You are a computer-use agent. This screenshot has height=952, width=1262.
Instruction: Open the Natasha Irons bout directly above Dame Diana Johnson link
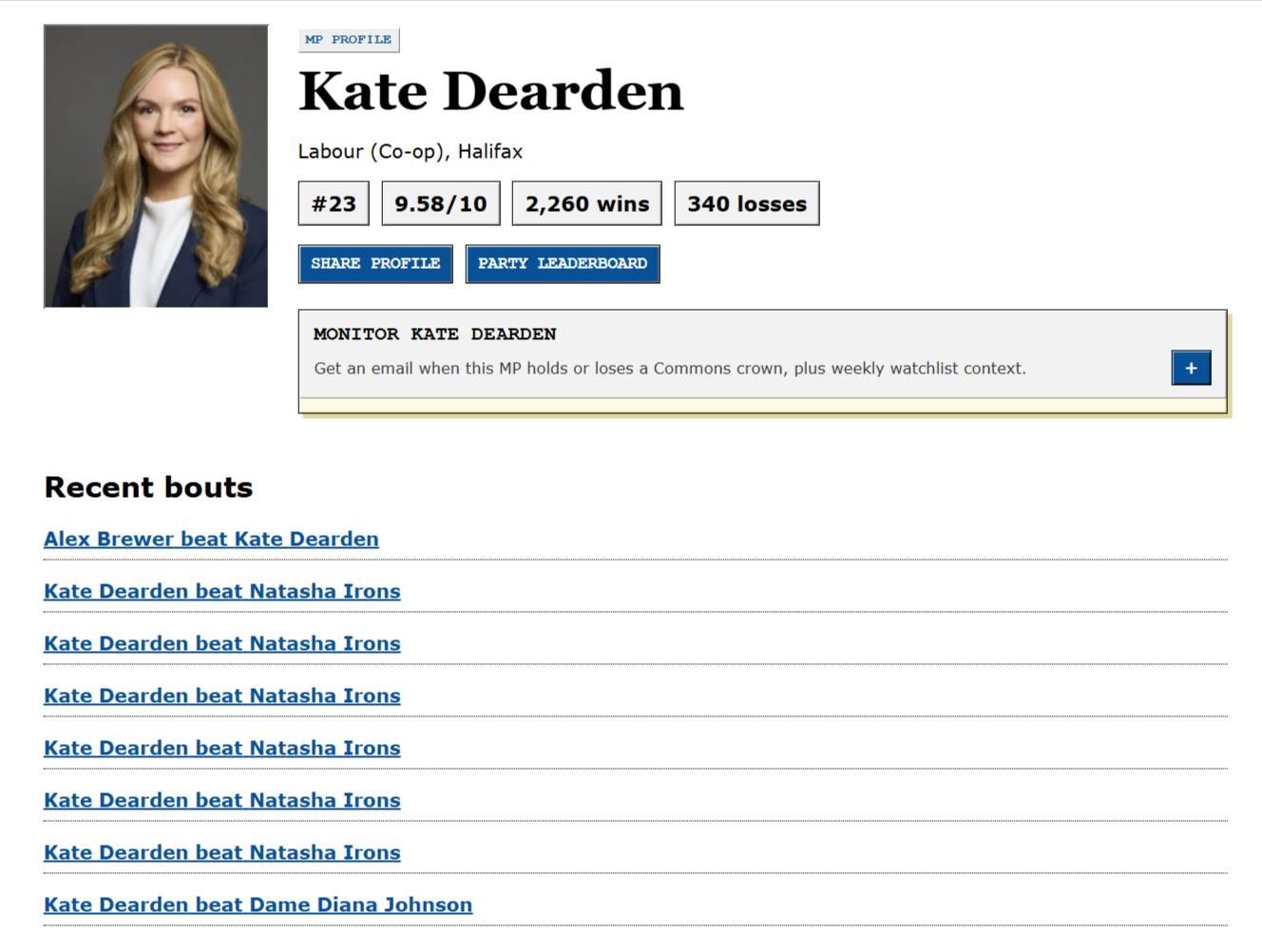pyautogui.click(x=222, y=852)
